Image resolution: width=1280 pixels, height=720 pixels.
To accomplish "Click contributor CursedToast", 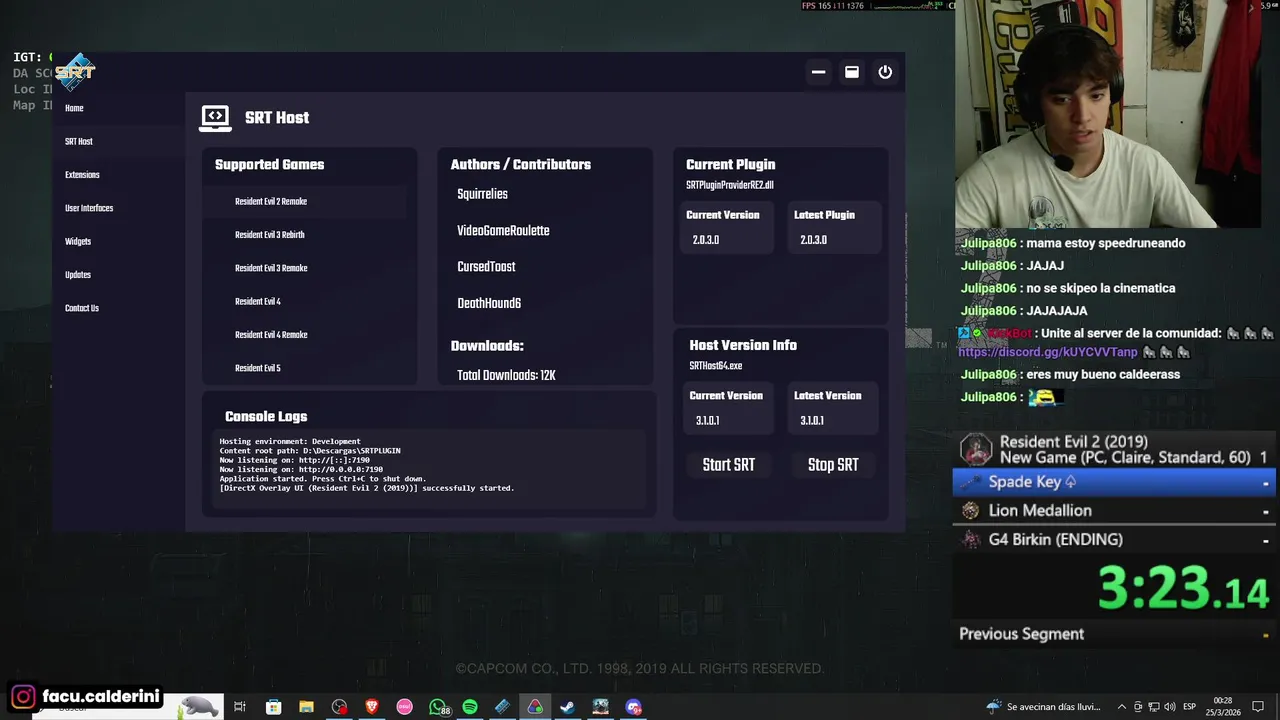I will pyautogui.click(x=486, y=267).
